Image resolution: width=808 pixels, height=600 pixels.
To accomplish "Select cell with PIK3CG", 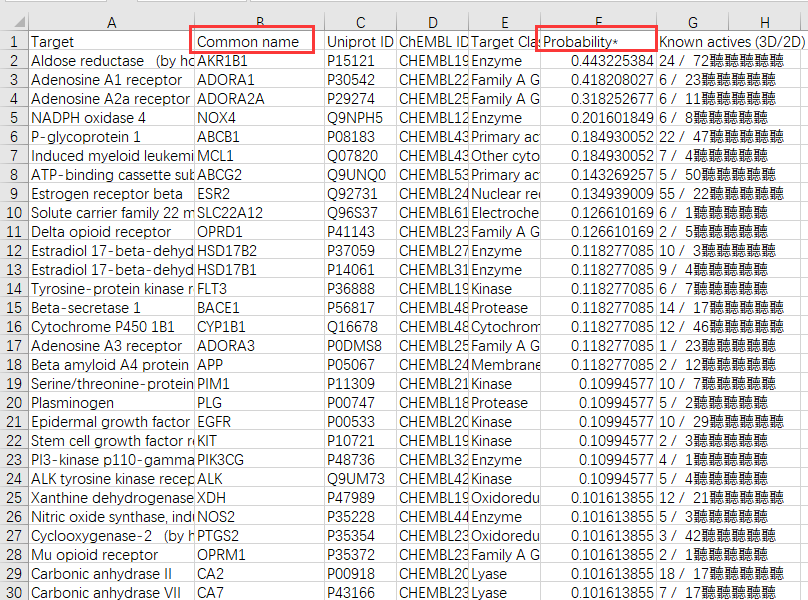I will coord(259,460).
